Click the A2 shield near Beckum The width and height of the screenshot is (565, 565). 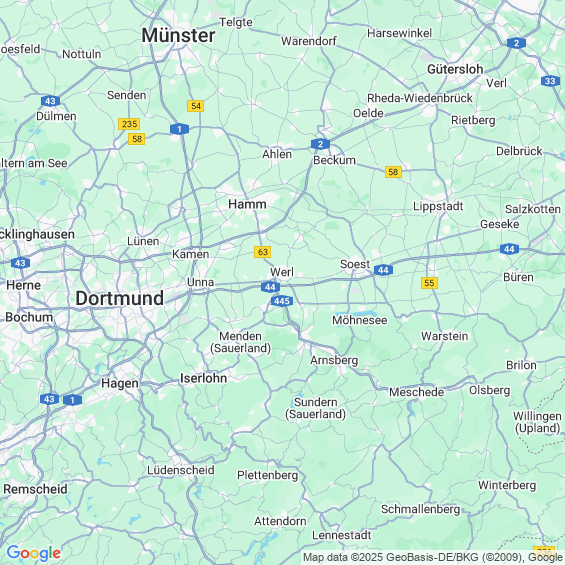point(320,144)
